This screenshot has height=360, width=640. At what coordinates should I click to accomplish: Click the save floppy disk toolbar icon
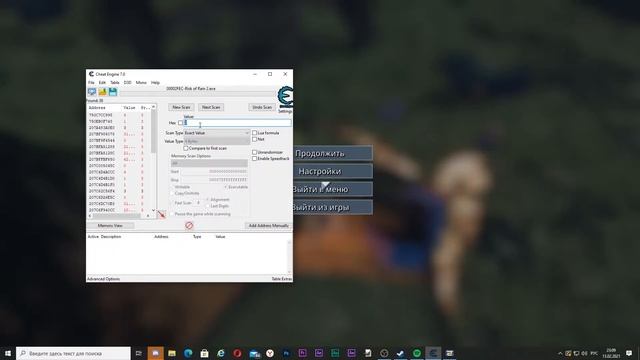click(113, 92)
